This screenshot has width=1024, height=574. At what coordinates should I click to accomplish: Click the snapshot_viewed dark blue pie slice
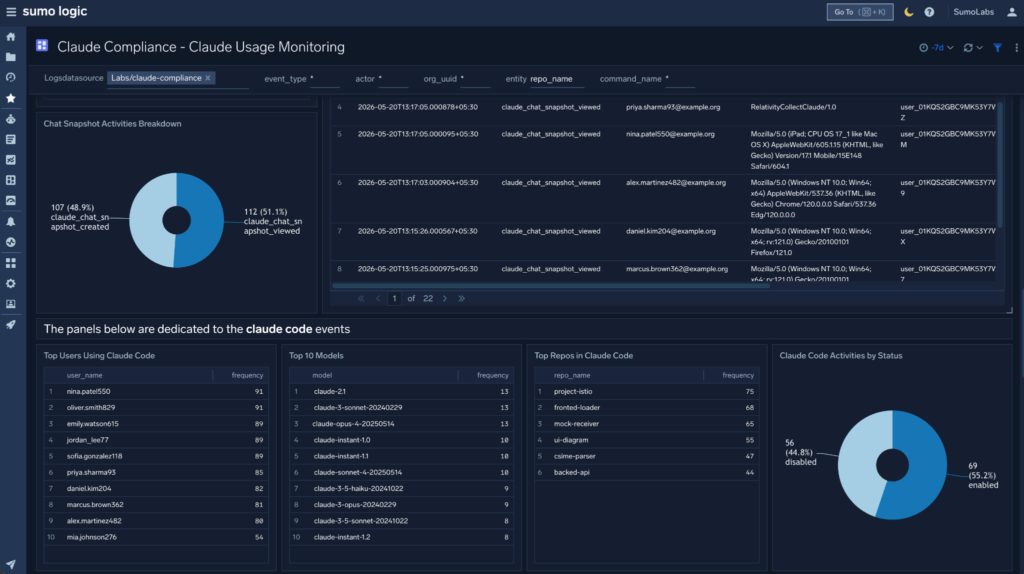click(206, 220)
